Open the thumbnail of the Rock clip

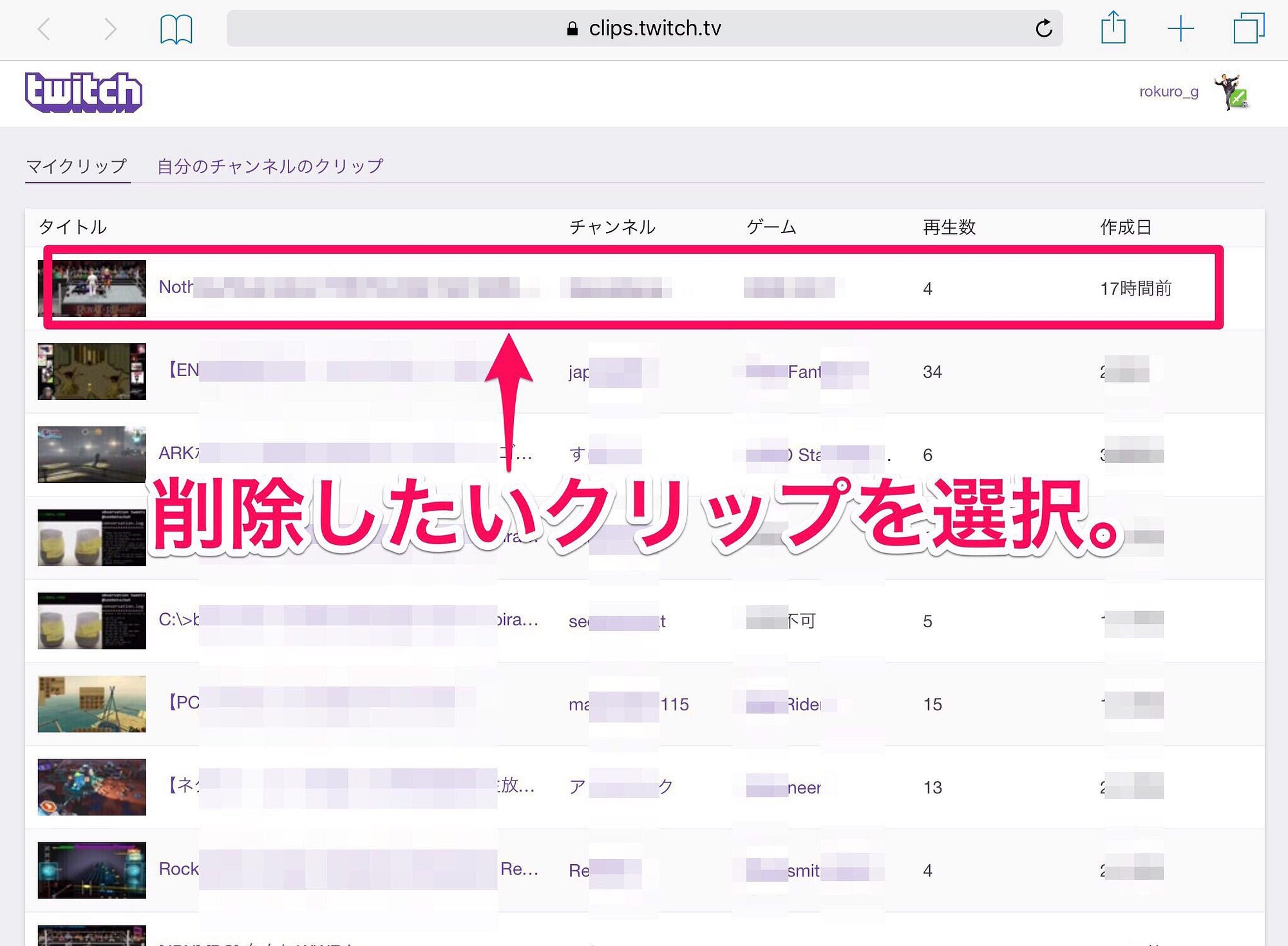[x=92, y=870]
